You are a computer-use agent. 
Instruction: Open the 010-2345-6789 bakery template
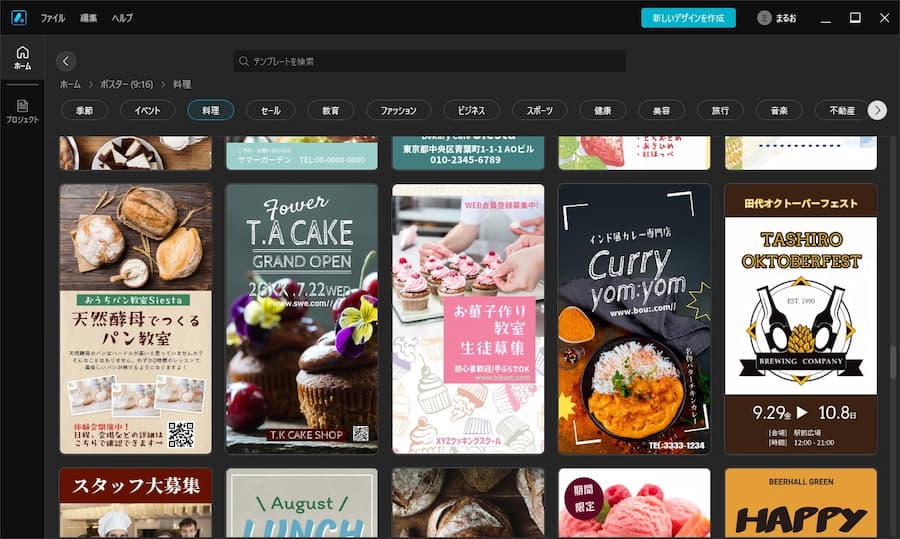pyautogui.click(x=468, y=153)
